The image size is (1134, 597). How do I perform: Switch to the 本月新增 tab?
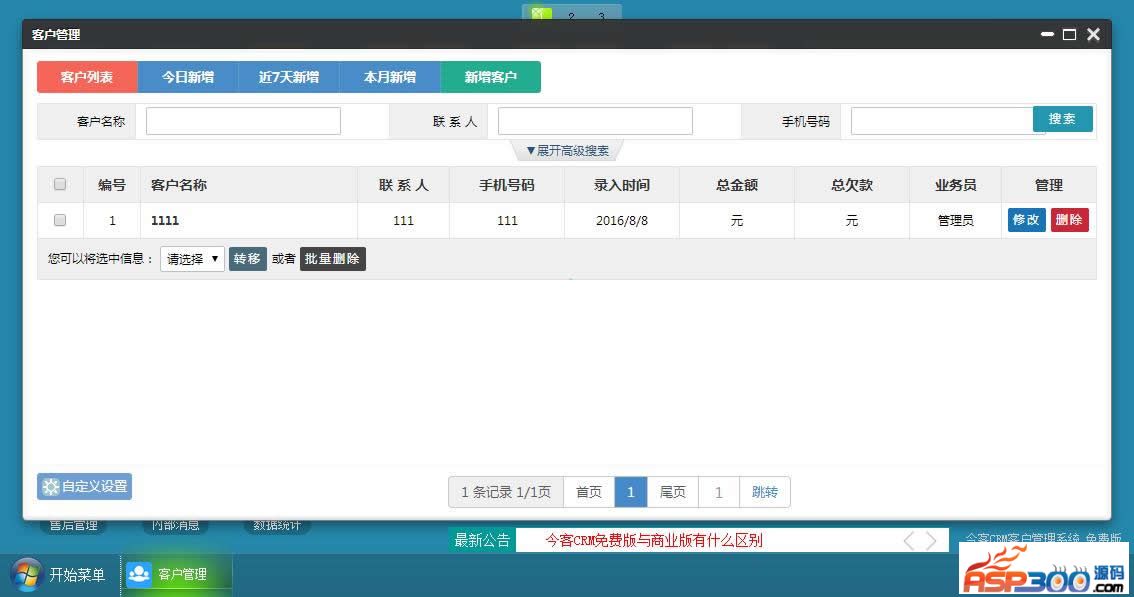click(390, 77)
